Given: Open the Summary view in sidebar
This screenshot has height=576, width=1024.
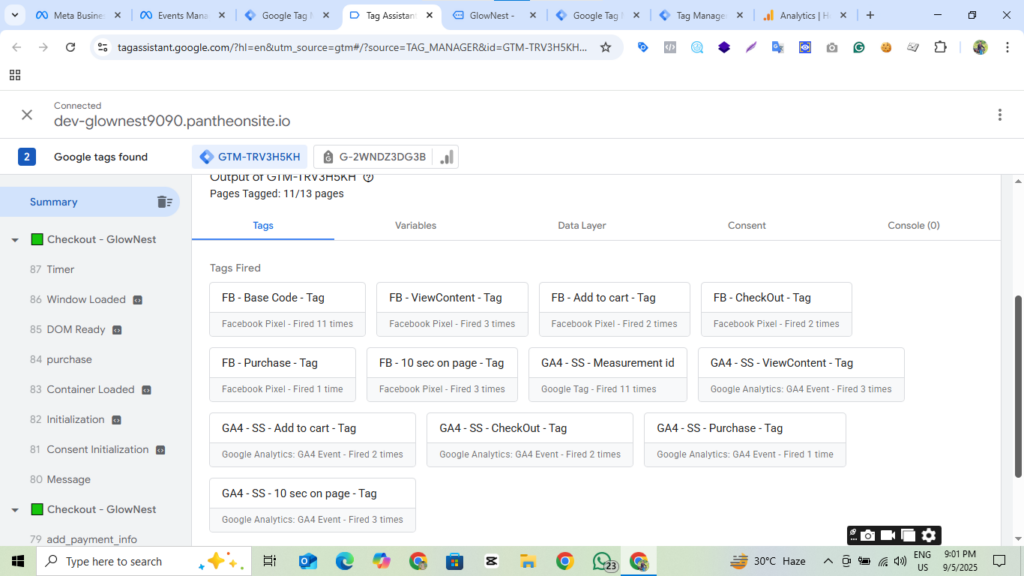Looking at the screenshot, I should click(54, 202).
